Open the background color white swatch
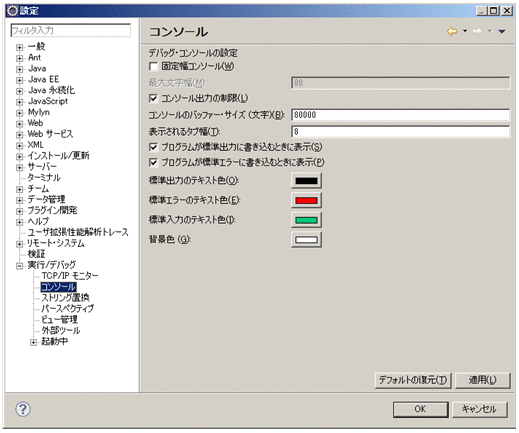The width and height of the screenshot is (519, 433). (x=306, y=239)
